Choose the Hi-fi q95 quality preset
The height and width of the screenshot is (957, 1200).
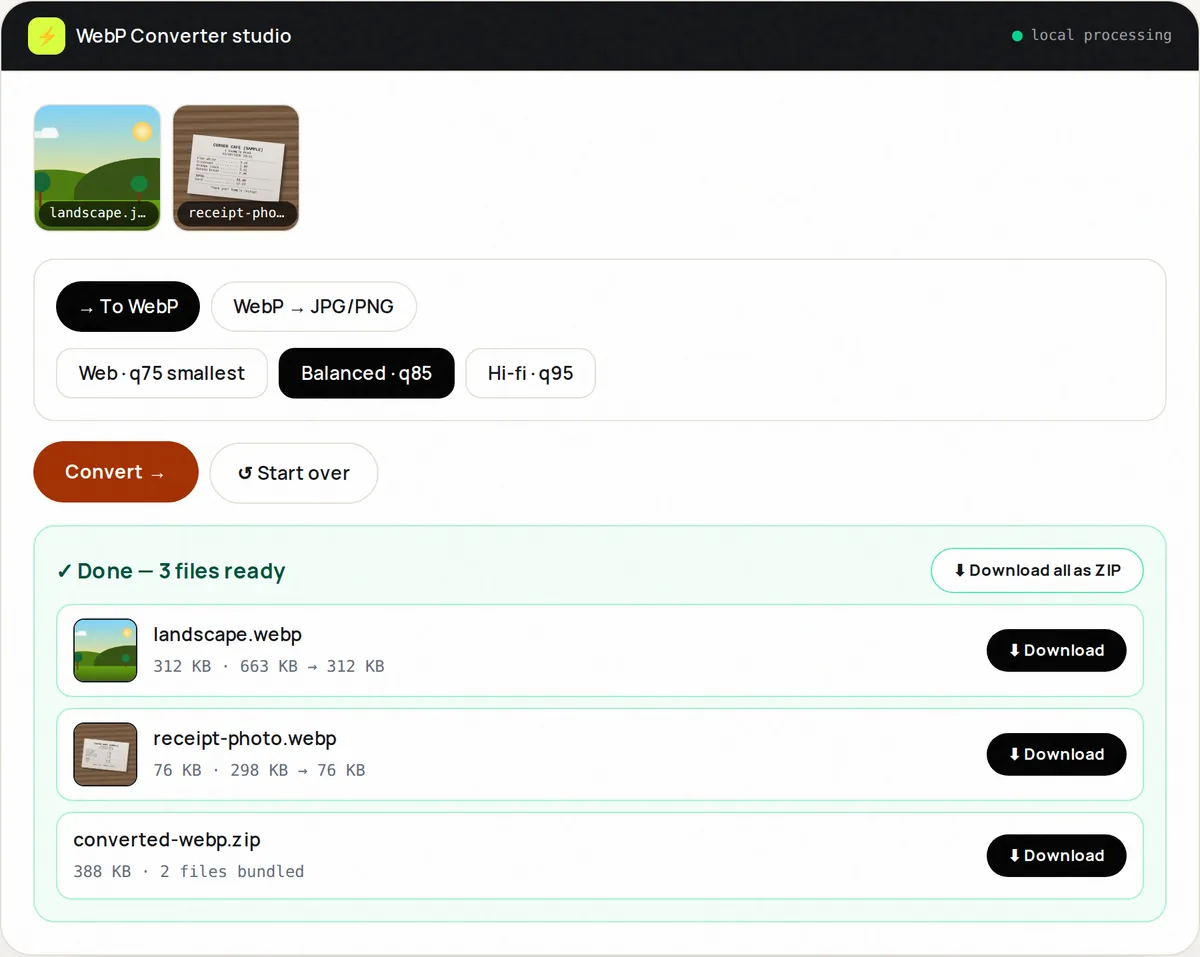(x=530, y=373)
